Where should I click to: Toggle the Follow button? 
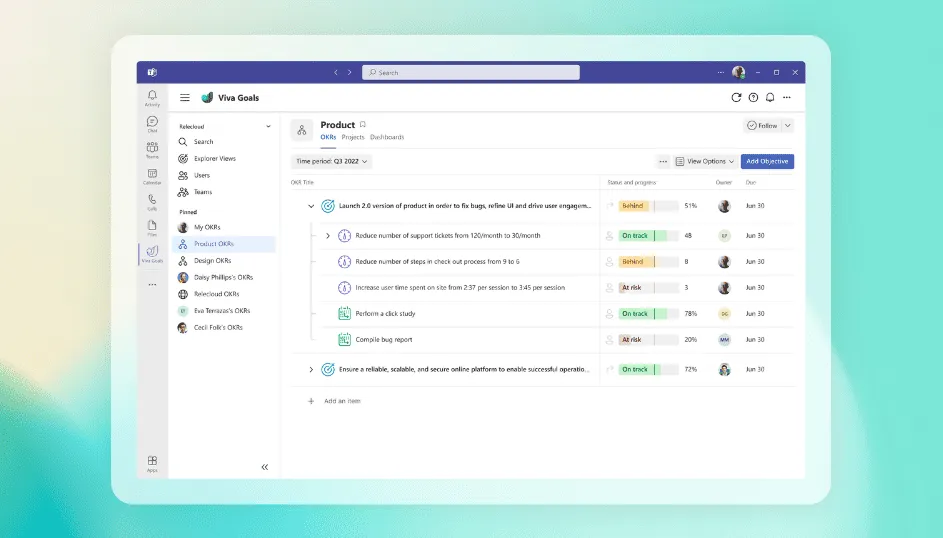(x=762, y=126)
